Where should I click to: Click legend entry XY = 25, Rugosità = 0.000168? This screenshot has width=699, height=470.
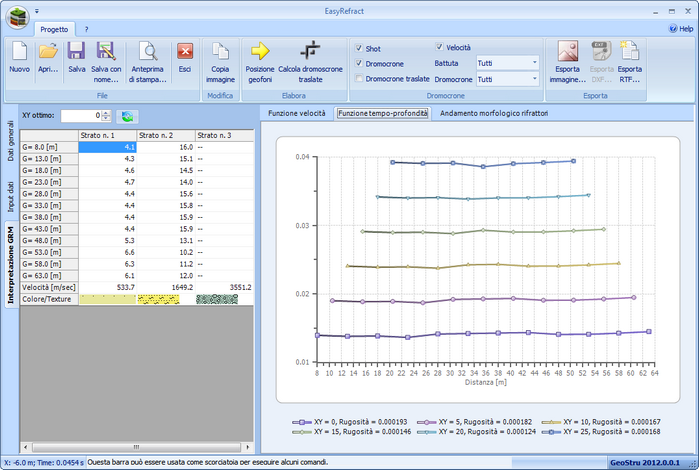click(601, 432)
